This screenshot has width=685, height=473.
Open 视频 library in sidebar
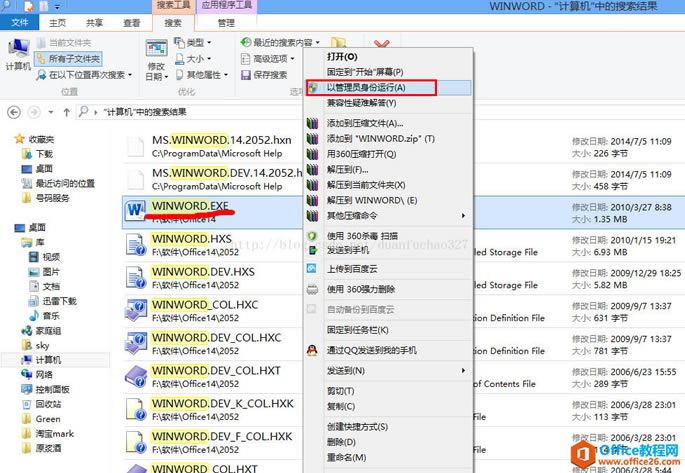(x=45, y=257)
